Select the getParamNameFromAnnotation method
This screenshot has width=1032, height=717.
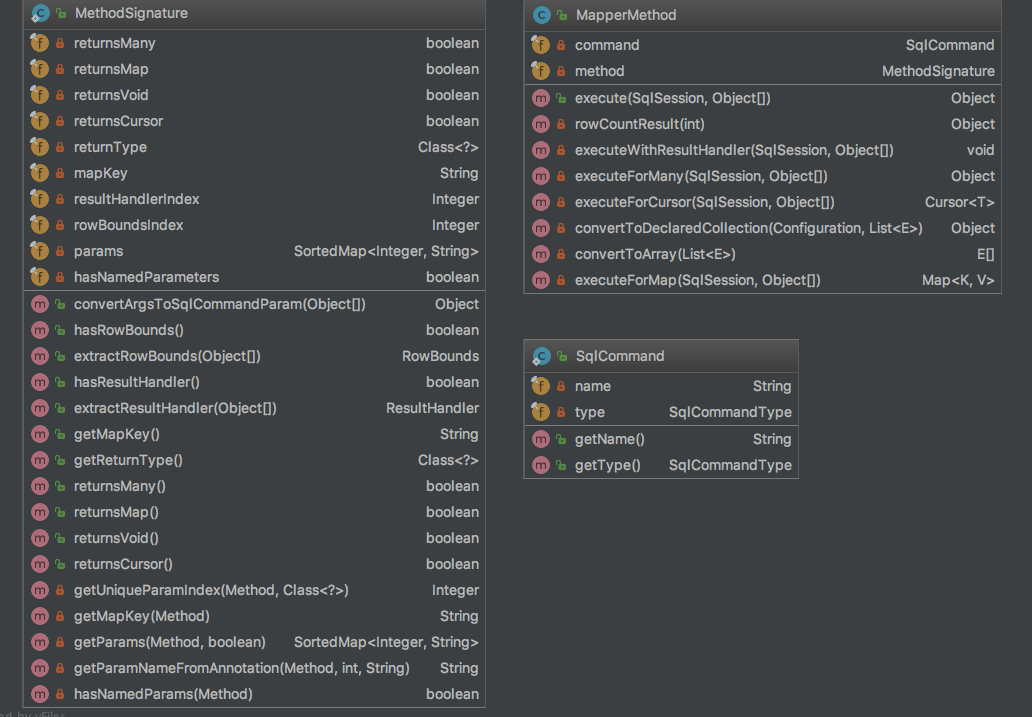[254, 668]
